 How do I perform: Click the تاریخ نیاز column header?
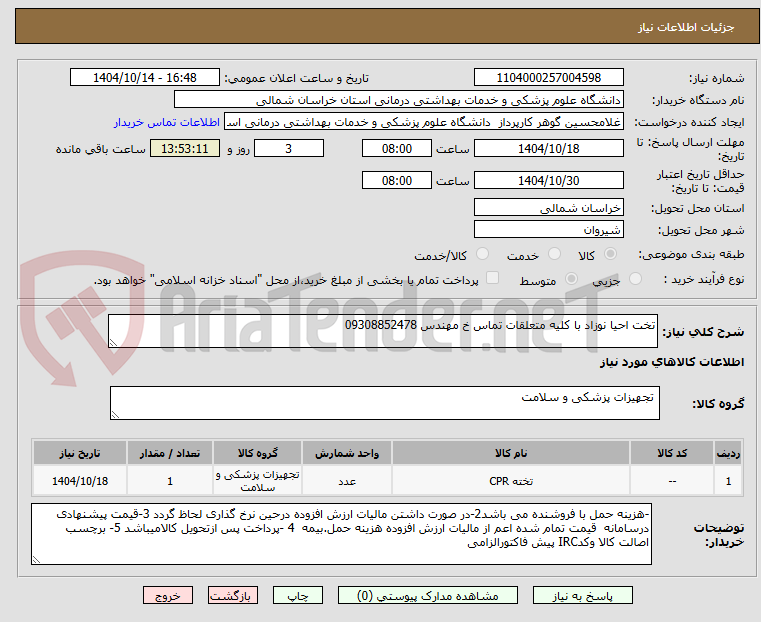pyautogui.click(x=80, y=453)
